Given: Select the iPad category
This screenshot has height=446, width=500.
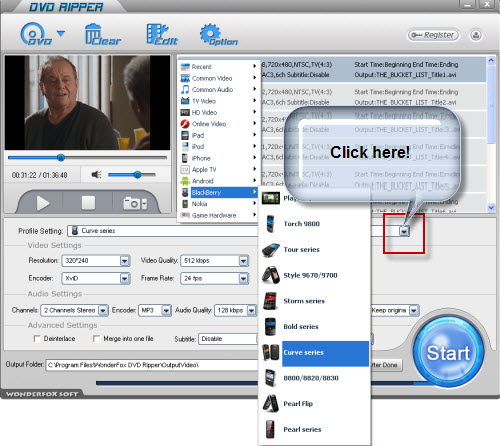Looking at the screenshot, I should click(x=218, y=135).
